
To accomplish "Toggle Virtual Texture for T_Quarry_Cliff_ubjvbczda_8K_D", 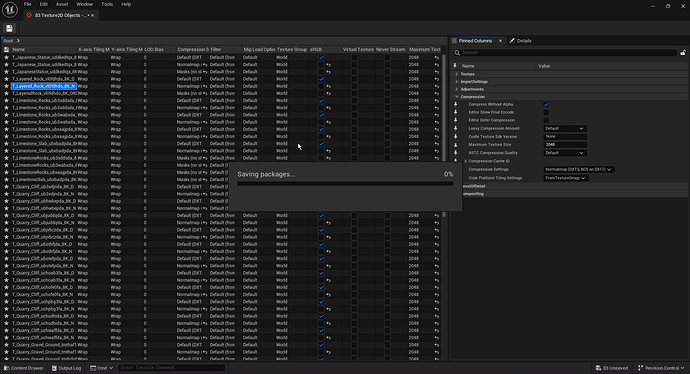I will [x=354, y=230].
